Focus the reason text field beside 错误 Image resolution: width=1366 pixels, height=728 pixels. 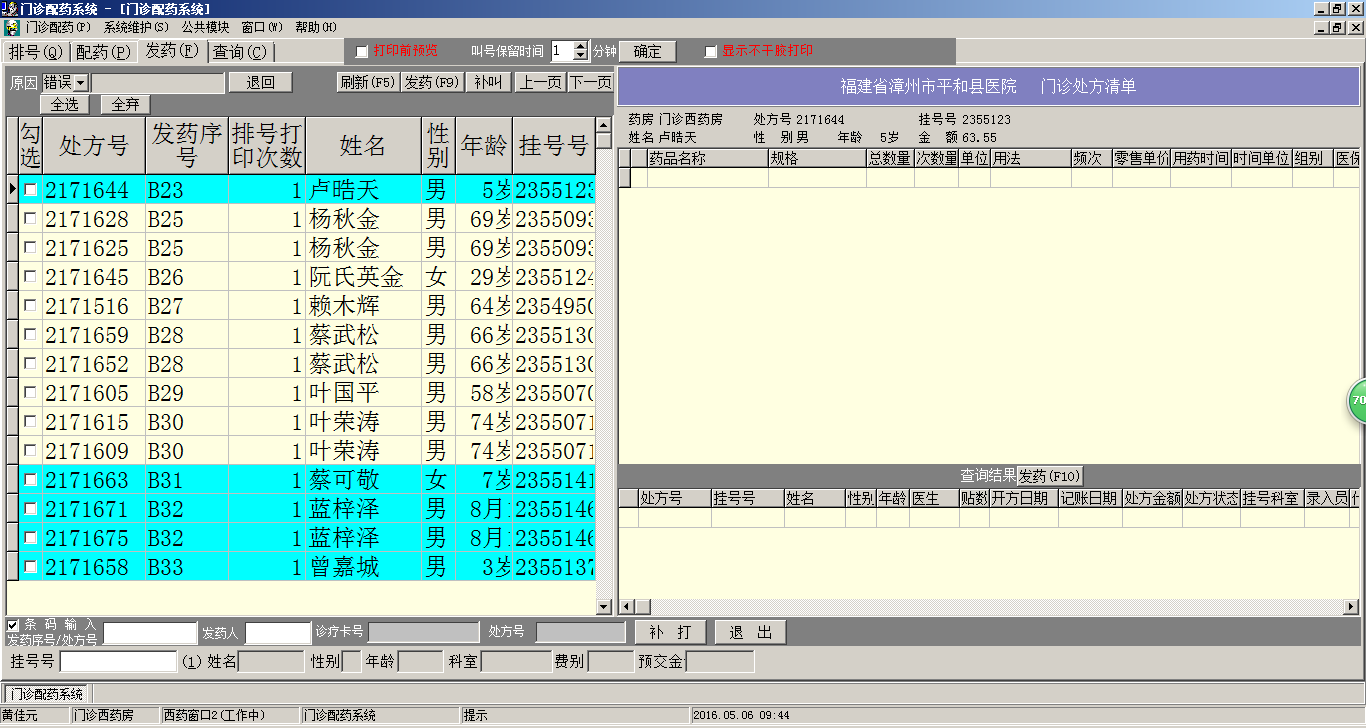(157, 83)
